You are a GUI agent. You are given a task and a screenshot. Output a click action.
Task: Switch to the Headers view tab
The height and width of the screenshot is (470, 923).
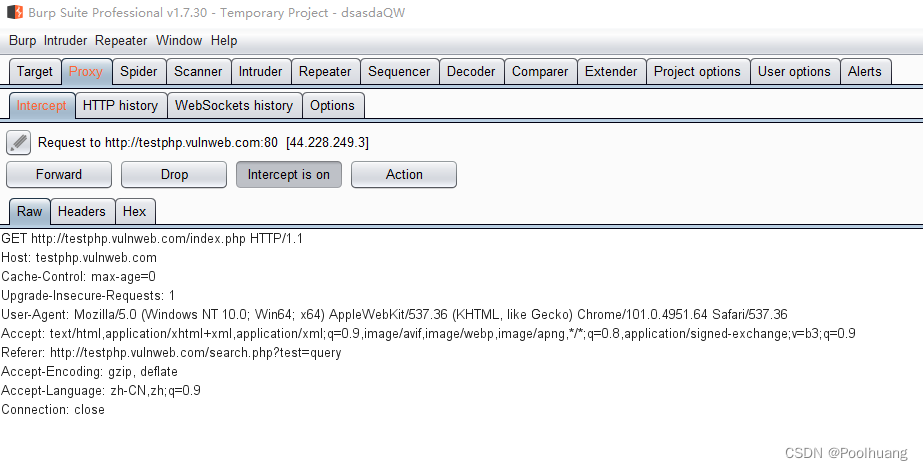[82, 211]
